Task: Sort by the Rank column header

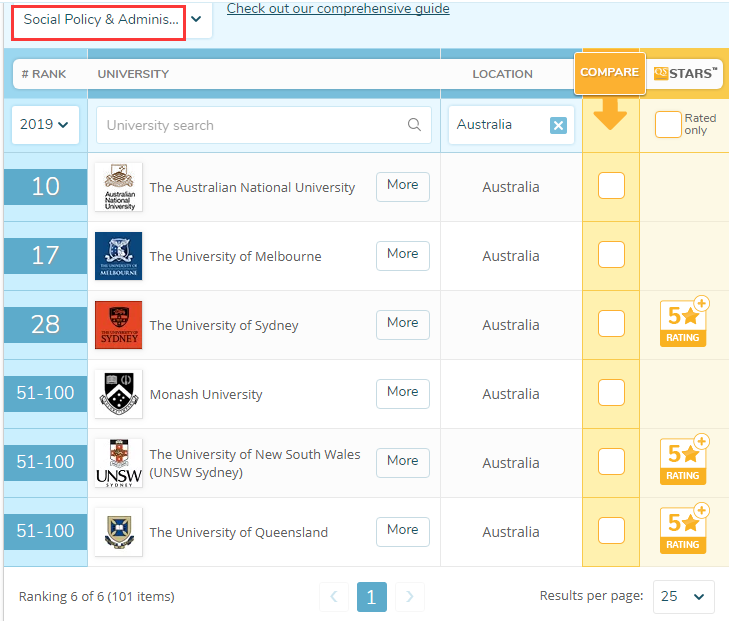Action: 44,74
